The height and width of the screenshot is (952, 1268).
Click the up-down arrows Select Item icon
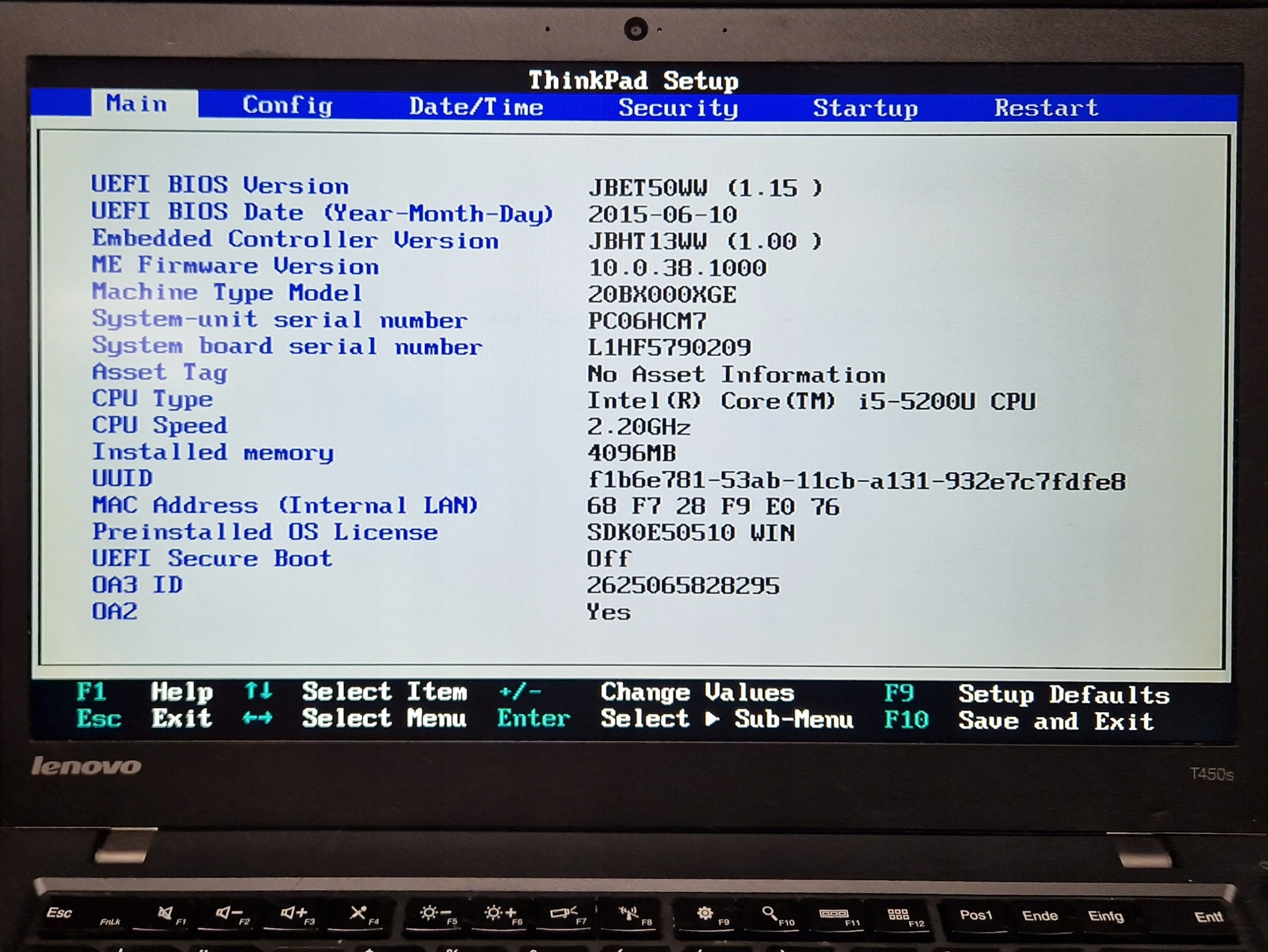click(x=258, y=691)
